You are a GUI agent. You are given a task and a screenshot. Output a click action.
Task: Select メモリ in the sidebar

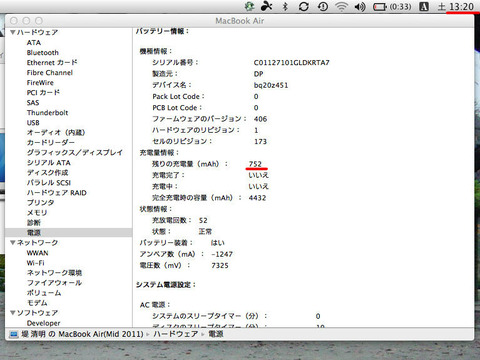click(37, 213)
